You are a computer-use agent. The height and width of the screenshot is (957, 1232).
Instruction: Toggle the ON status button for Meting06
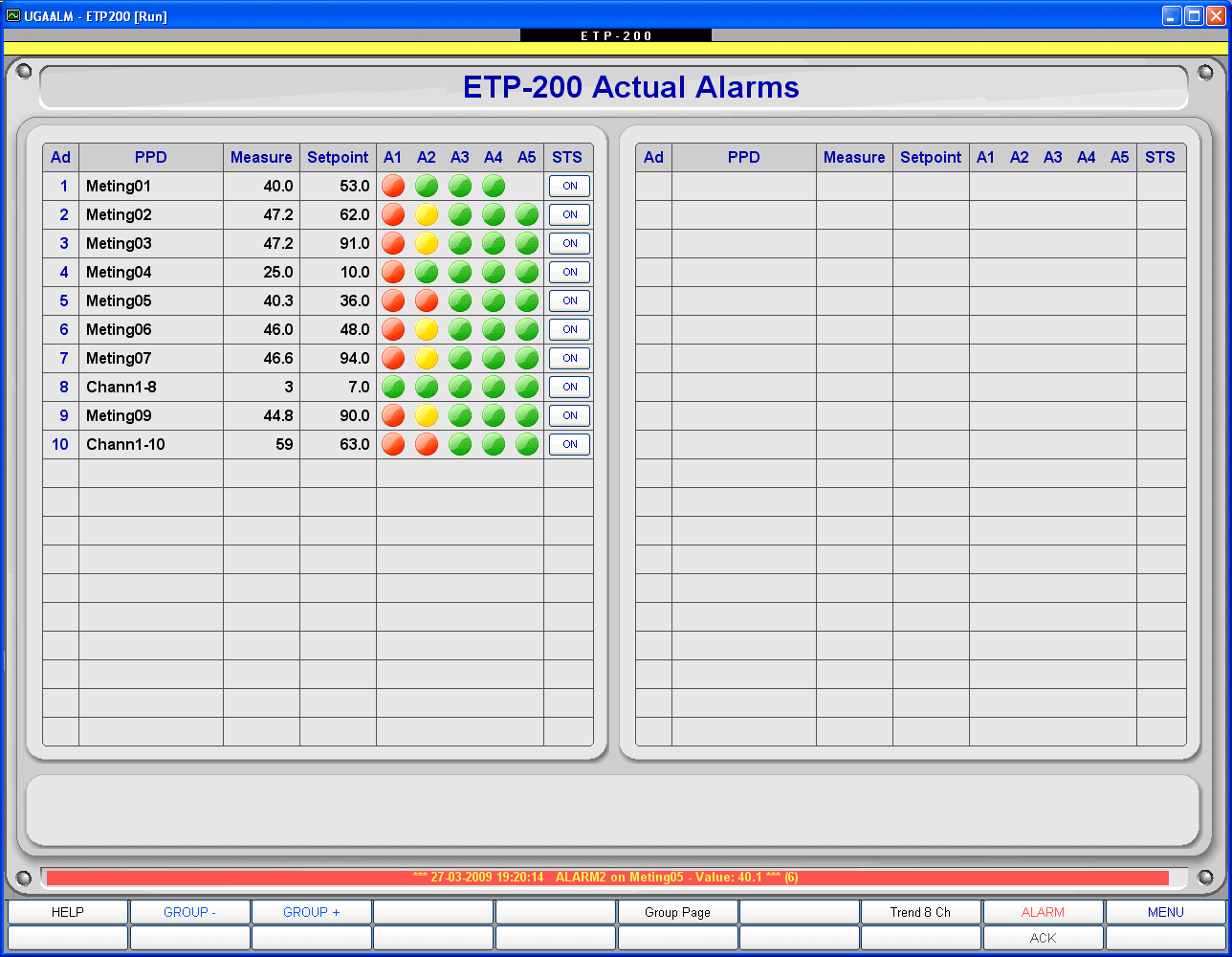click(x=569, y=329)
